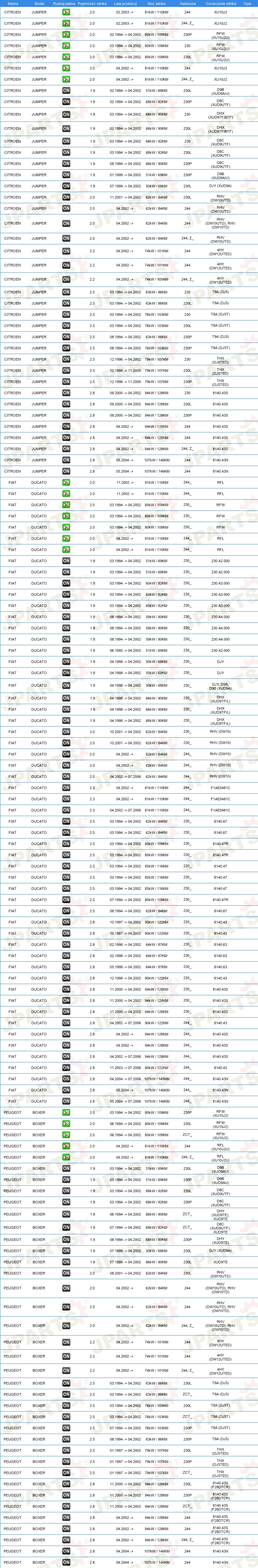
Task: Click the 'XUD9TE' engine cell in the Peugeot 07.1999 row
Action: coord(220,1262)
